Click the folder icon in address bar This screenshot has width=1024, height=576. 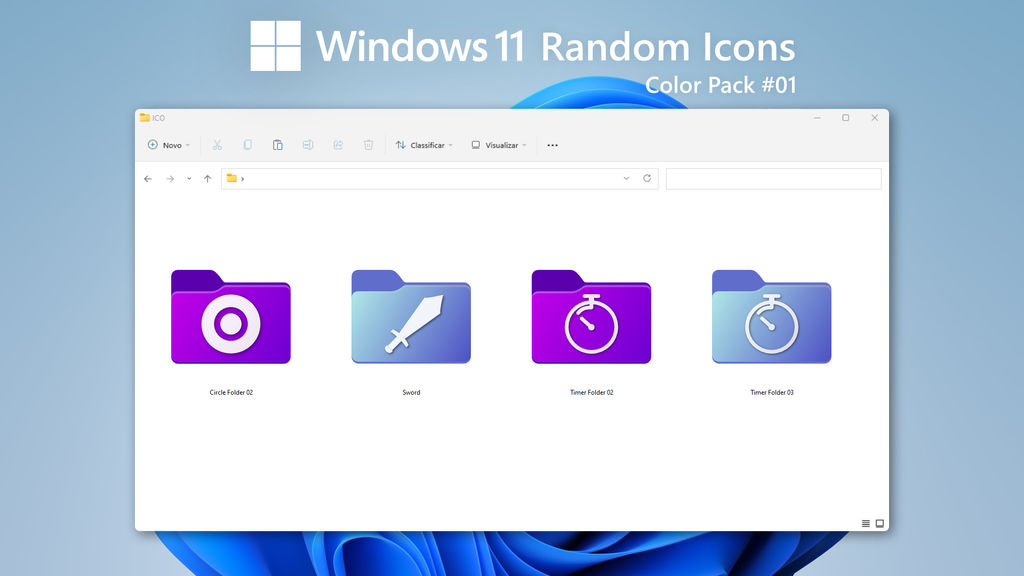[231, 178]
